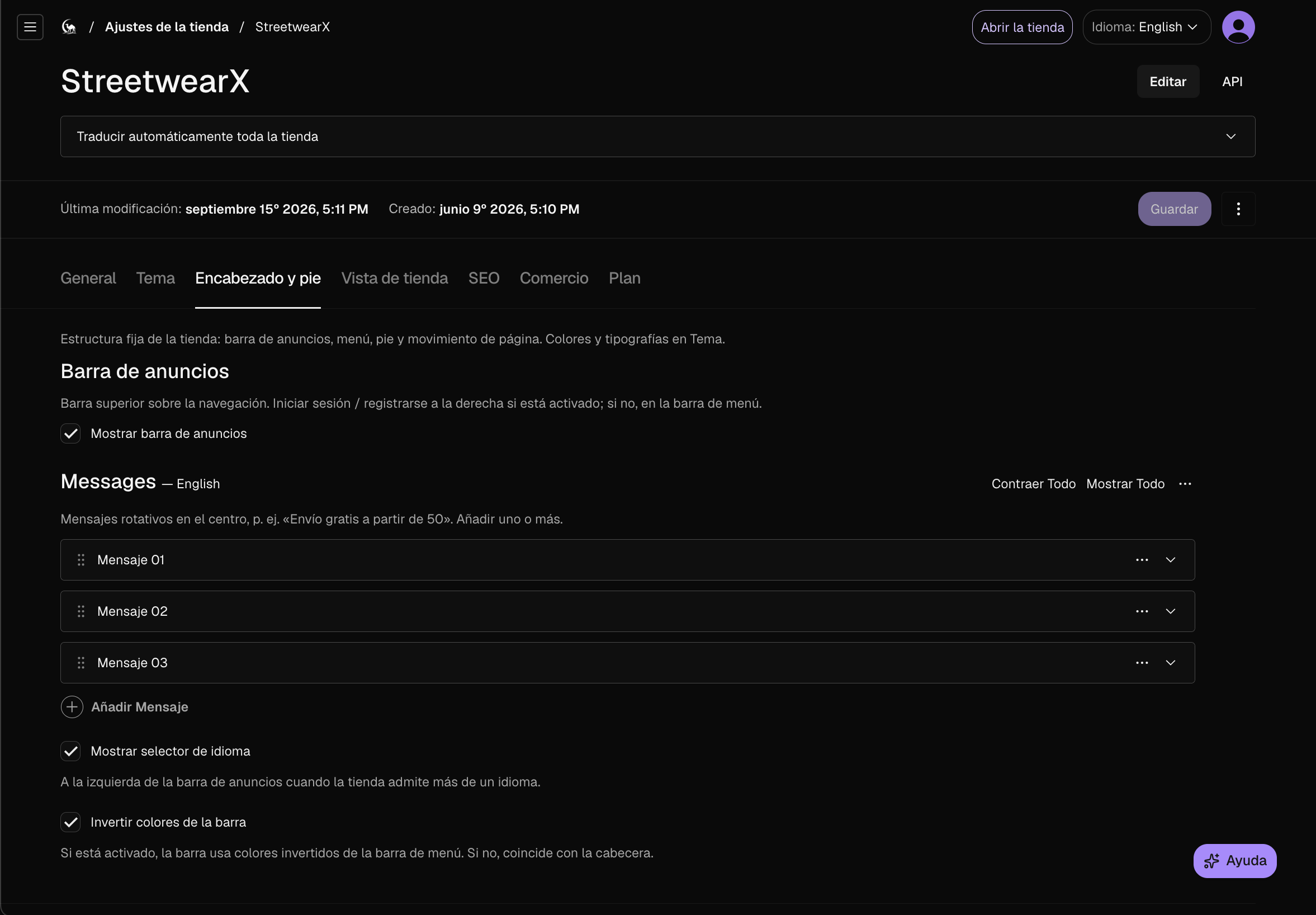1316x915 pixels.
Task: Click the Añadir Mensaje label
Action: [x=140, y=707]
